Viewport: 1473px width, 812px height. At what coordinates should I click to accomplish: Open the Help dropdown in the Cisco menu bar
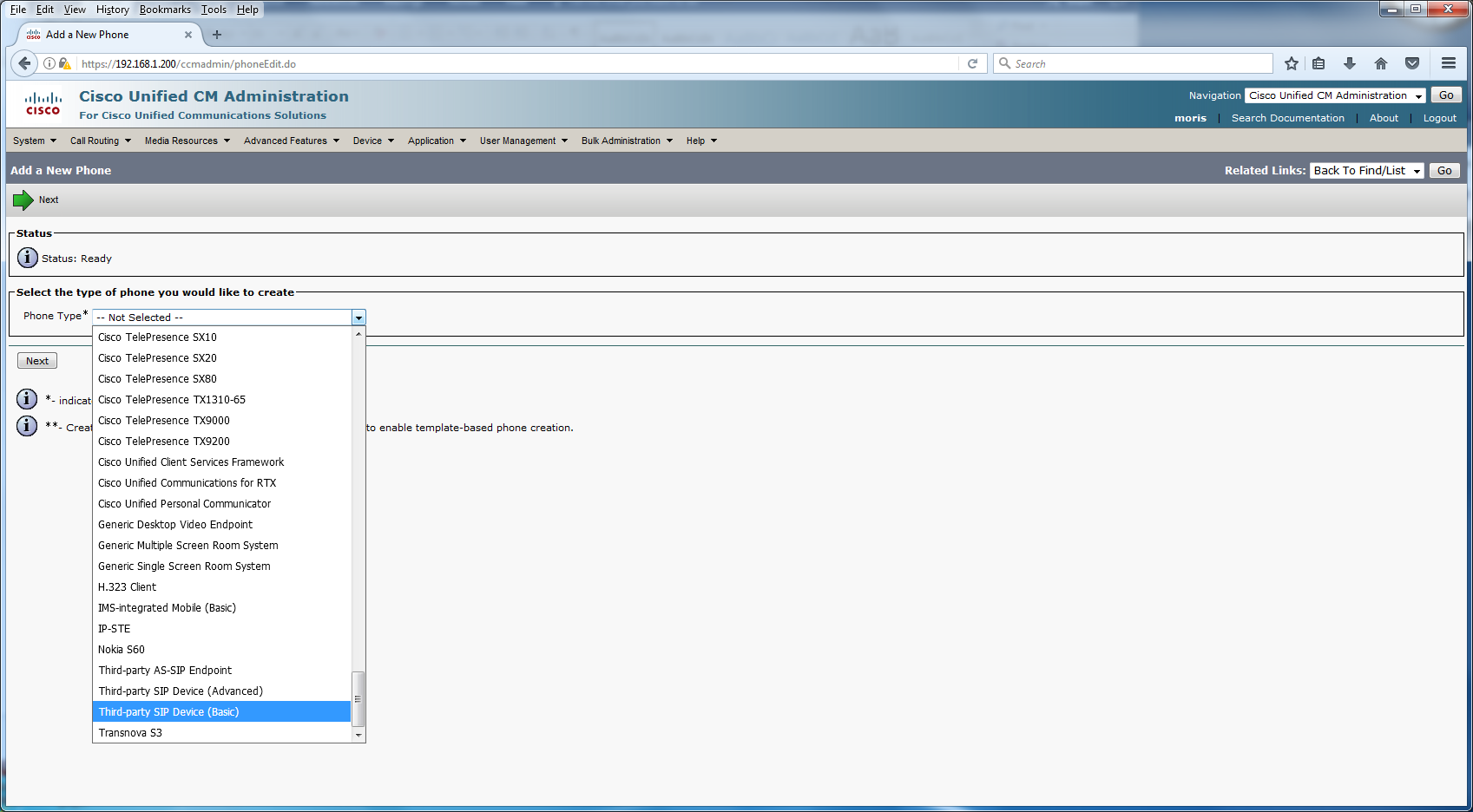(701, 141)
